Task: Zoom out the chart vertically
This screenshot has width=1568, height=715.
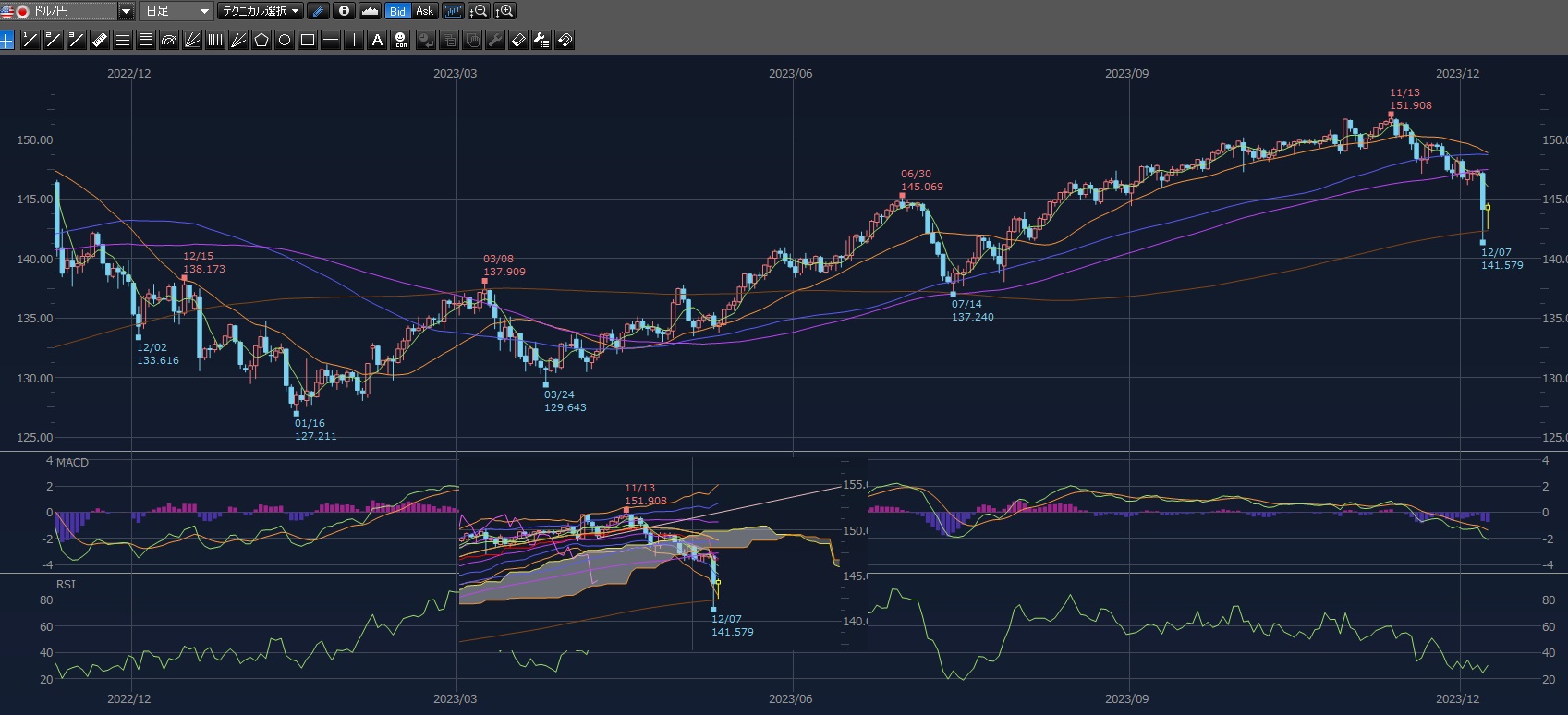Action: [479, 11]
